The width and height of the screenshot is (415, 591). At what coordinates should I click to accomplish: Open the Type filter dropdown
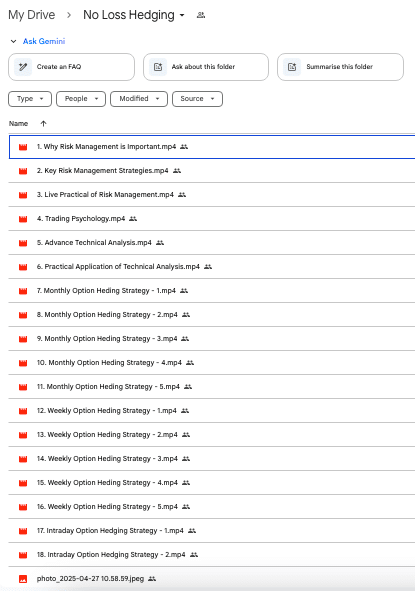[x=30, y=99]
